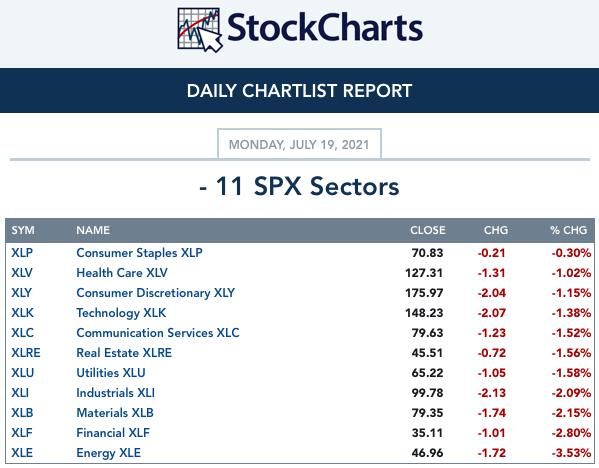Open the Communication Services XLC link

tap(158, 333)
